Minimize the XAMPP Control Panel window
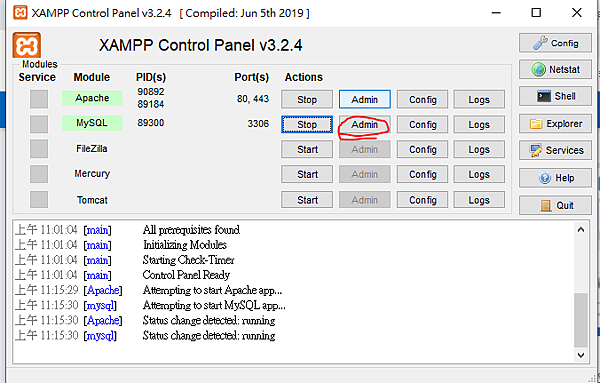Viewport: 600px width, 383px height. 496,13
